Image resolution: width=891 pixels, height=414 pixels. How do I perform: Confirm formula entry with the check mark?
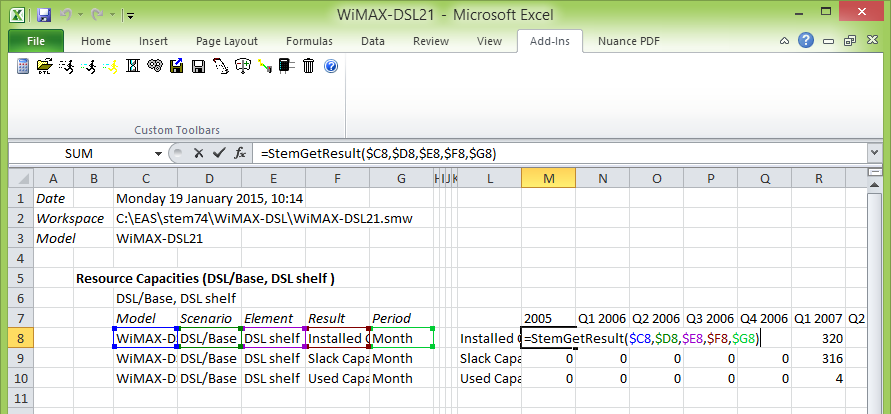(x=219, y=153)
